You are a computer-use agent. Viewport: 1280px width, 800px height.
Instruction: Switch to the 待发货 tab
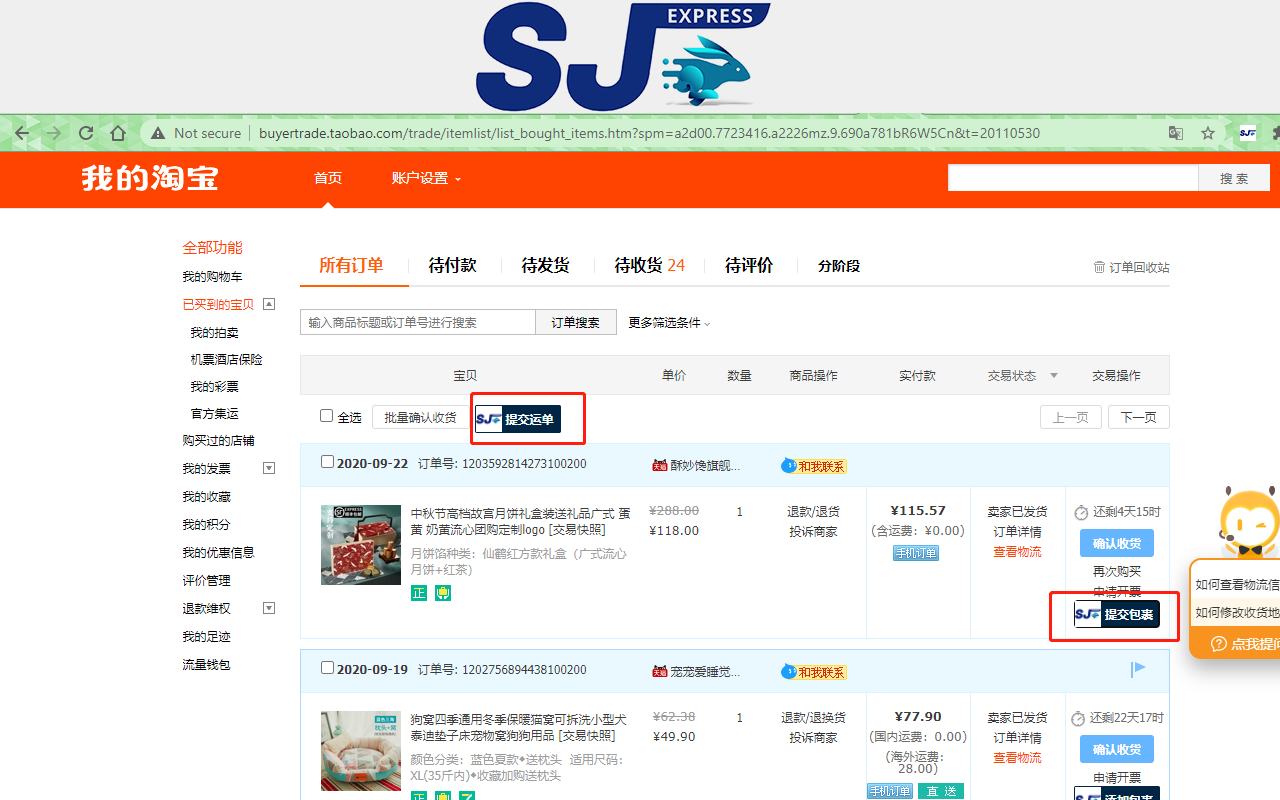[545, 265]
